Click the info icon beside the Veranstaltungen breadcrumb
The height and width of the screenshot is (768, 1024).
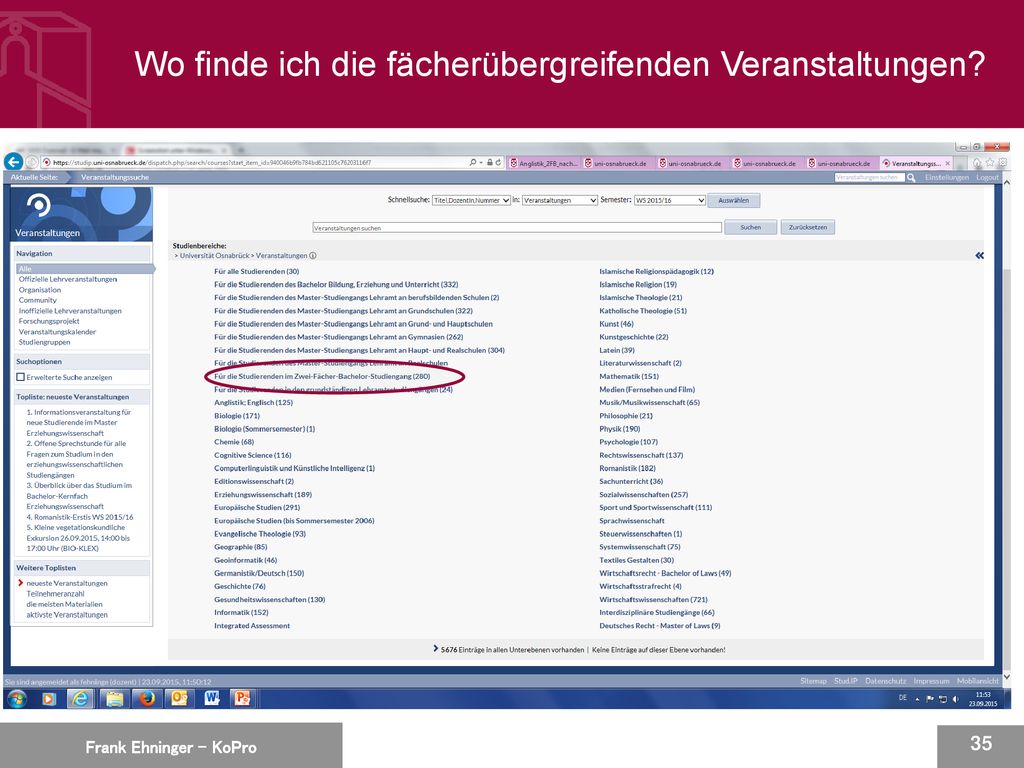[x=313, y=256]
